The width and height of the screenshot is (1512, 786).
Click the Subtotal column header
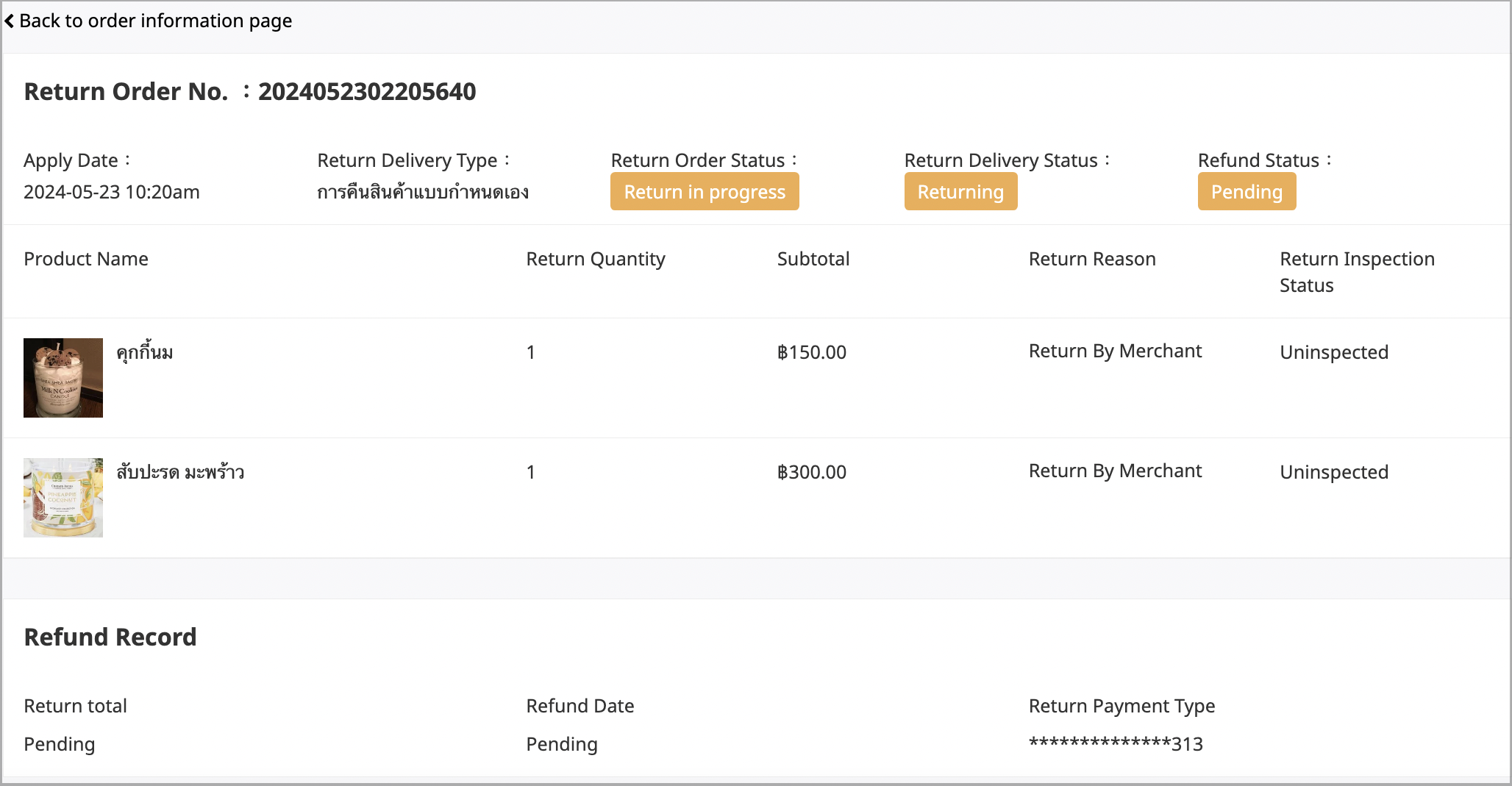tap(813, 259)
